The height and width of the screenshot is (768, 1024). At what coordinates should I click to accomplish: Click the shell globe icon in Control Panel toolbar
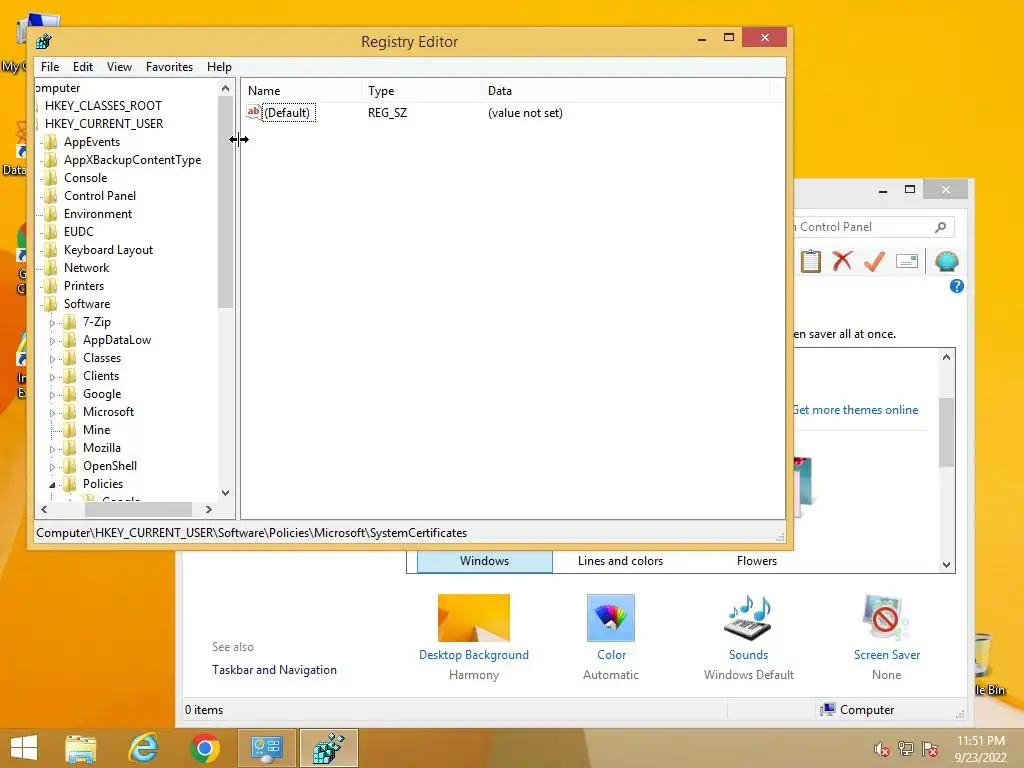(946, 261)
